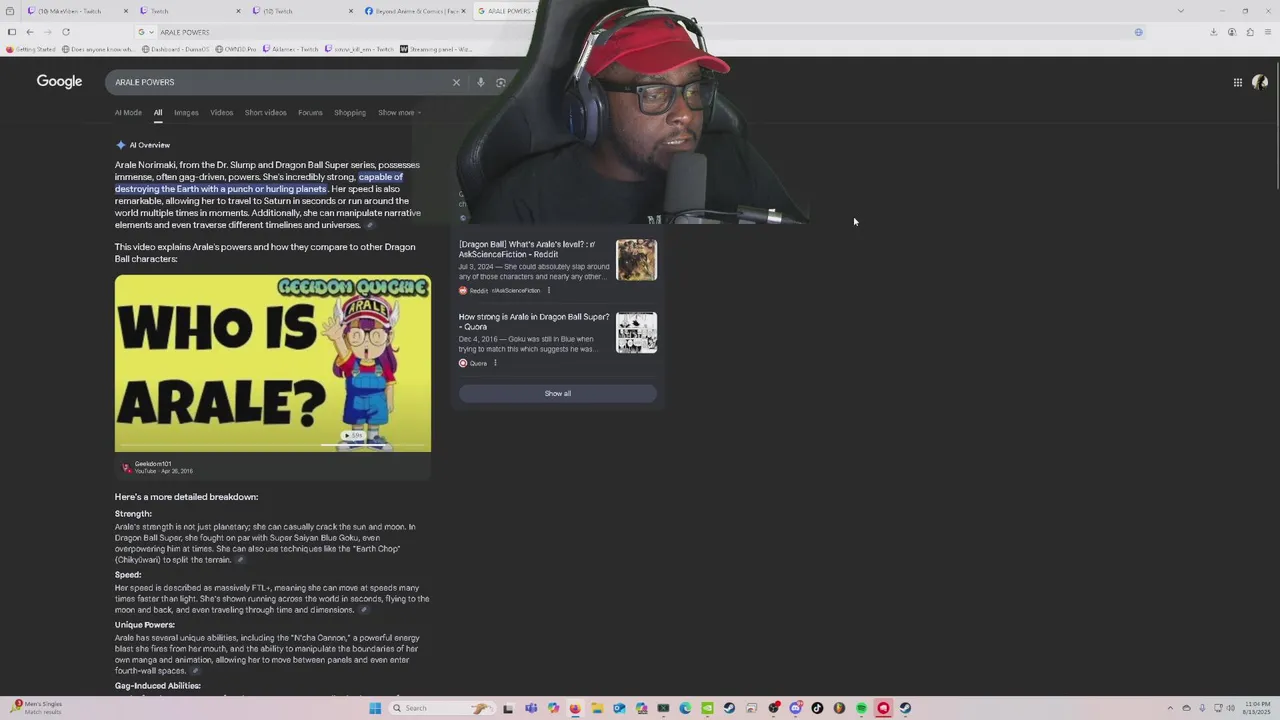The width and height of the screenshot is (1280, 720).
Task: Open Streaming panel bookmark
Action: tap(436, 49)
